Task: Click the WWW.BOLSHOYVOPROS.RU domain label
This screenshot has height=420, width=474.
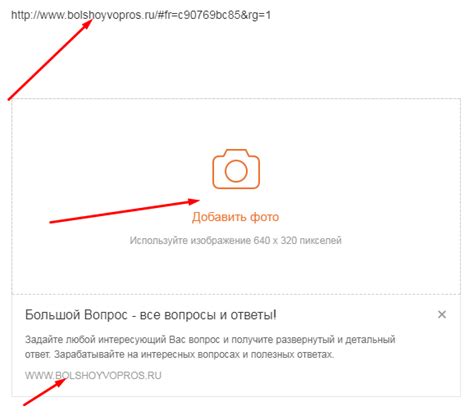Action: pyautogui.click(x=93, y=376)
